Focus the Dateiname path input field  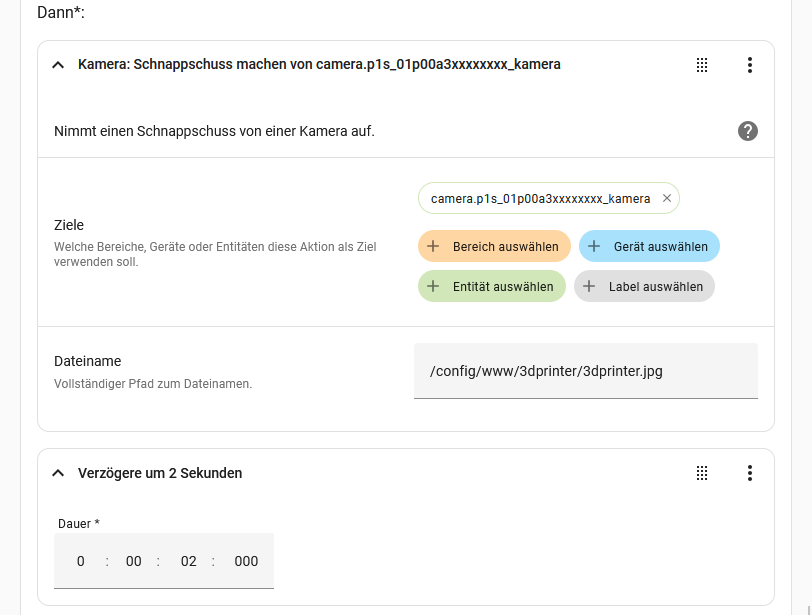tap(586, 371)
